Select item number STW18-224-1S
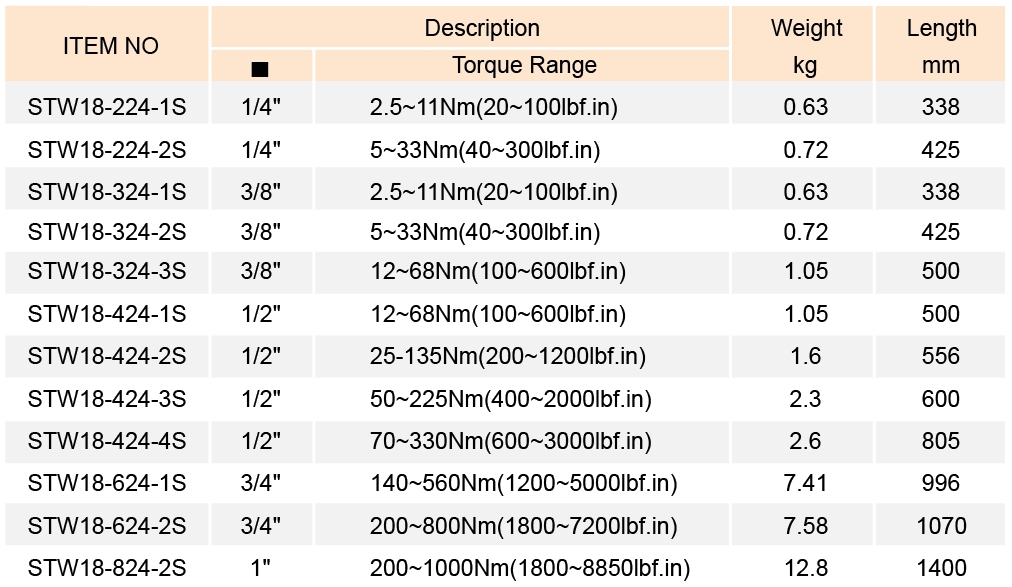 pos(107,107)
